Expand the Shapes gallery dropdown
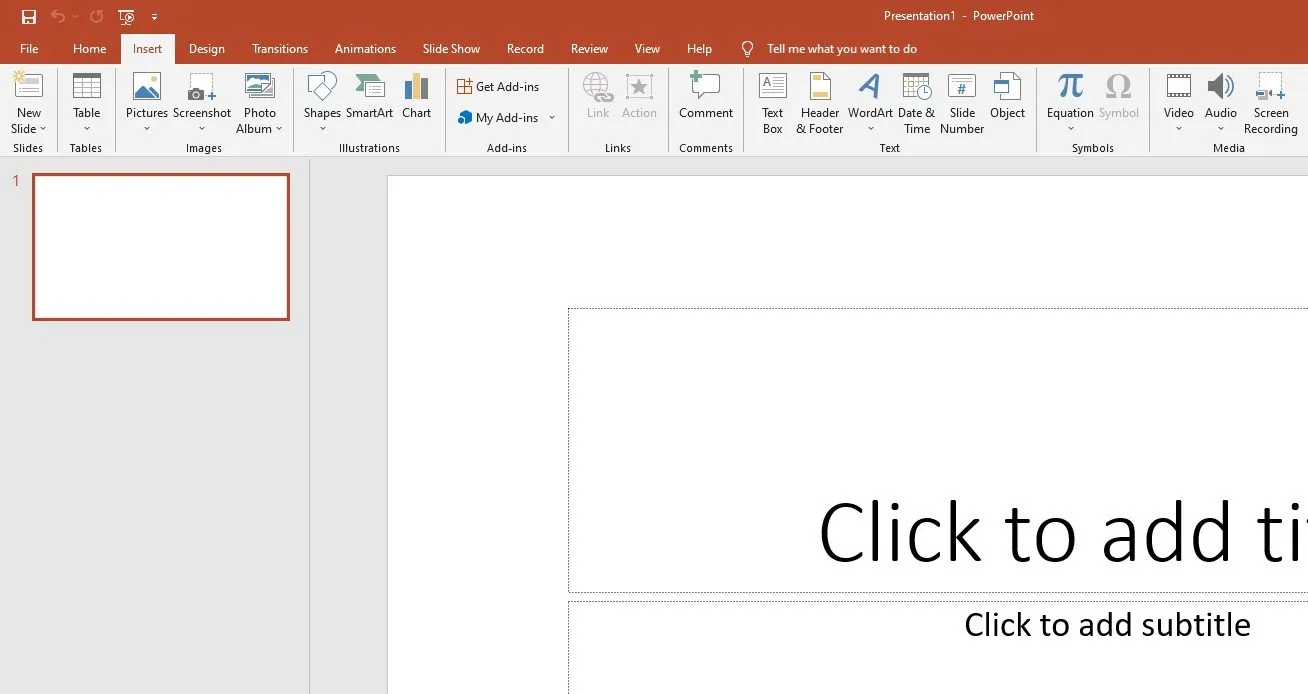The image size is (1308, 694). [322, 129]
